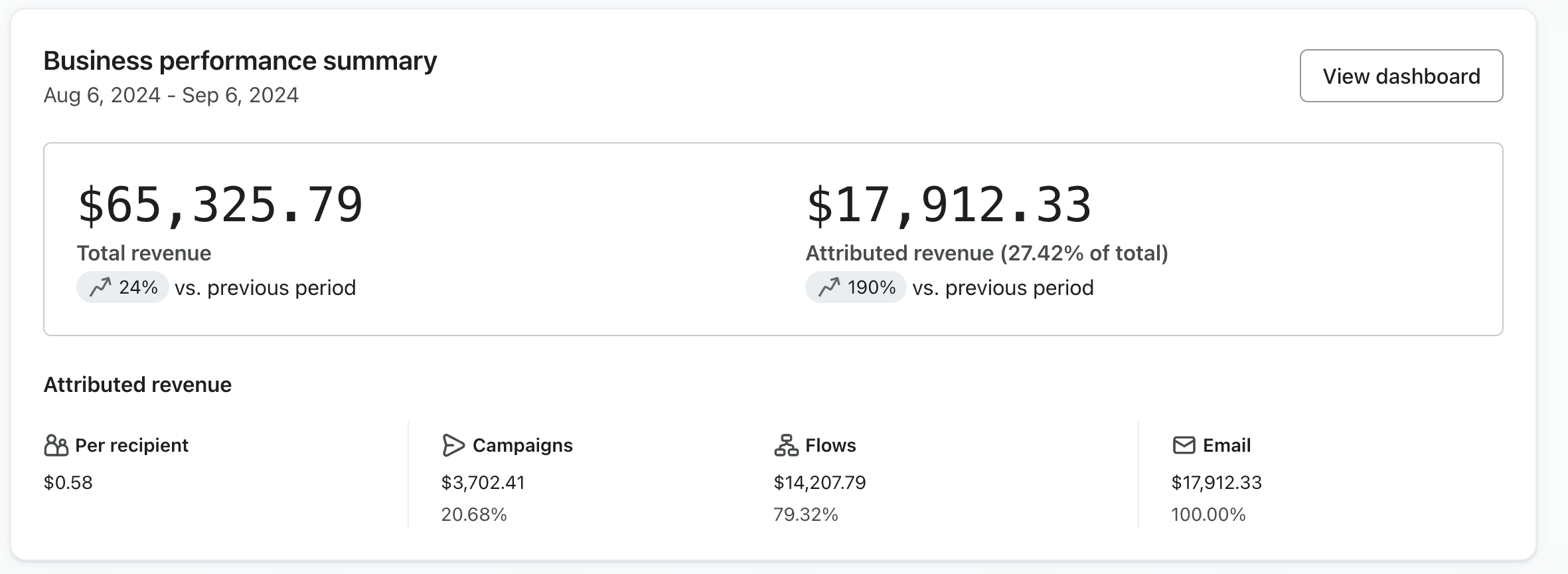Click the Email envelope icon
The image size is (1568, 574).
coord(1184,445)
